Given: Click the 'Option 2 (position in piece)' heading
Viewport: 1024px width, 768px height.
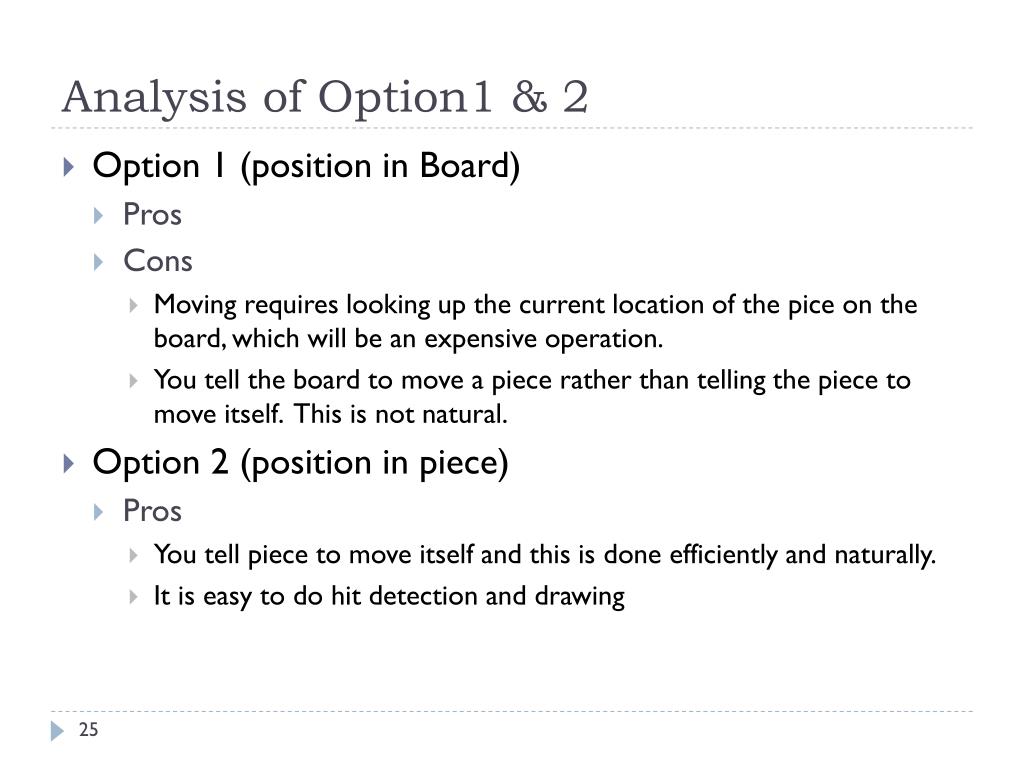Looking at the screenshot, I should (300, 463).
